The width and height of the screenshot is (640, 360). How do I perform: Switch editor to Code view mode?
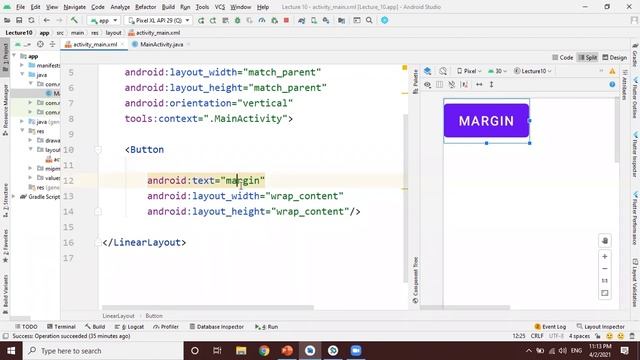point(563,58)
